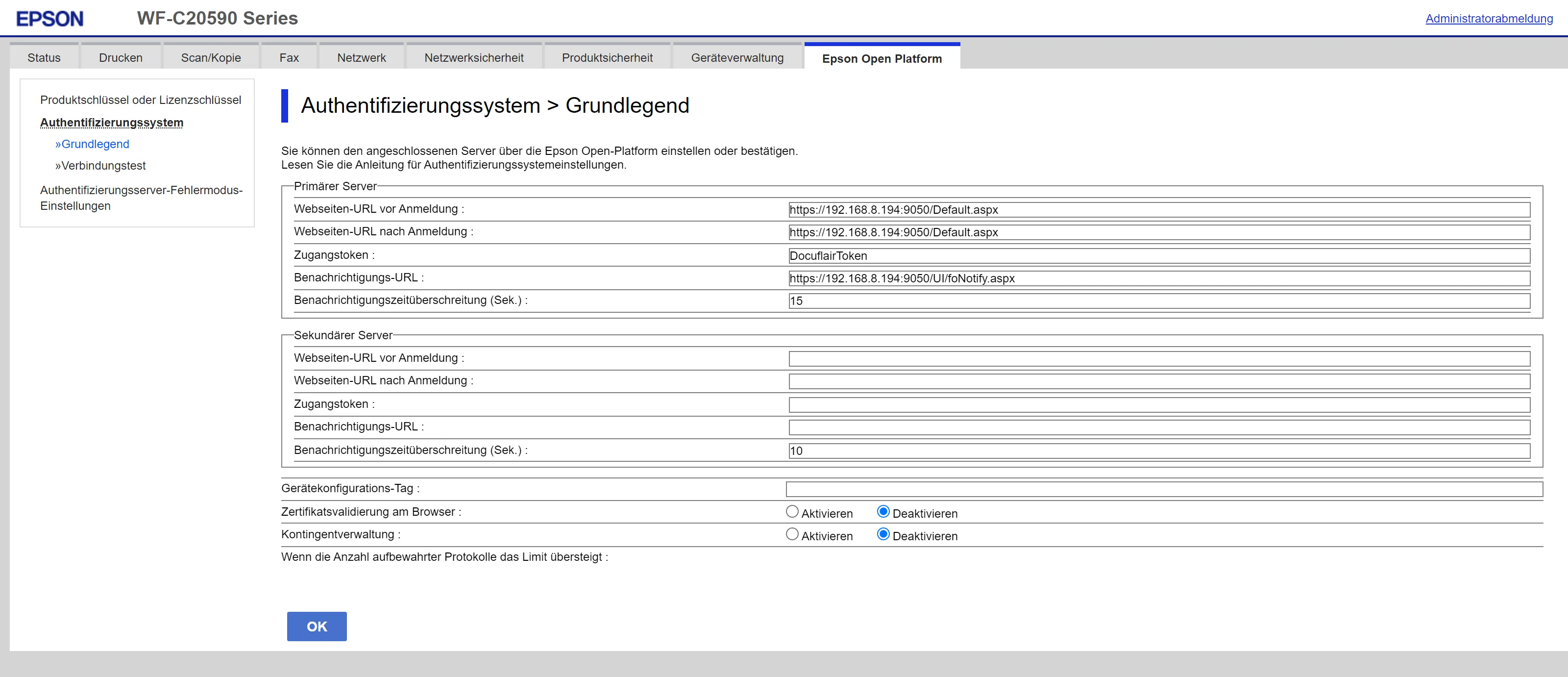Screen dimensions: 1568x677
Task: Enable Kontingentverwaltung with Aktivieren radio
Action: [x=792, y=534]
